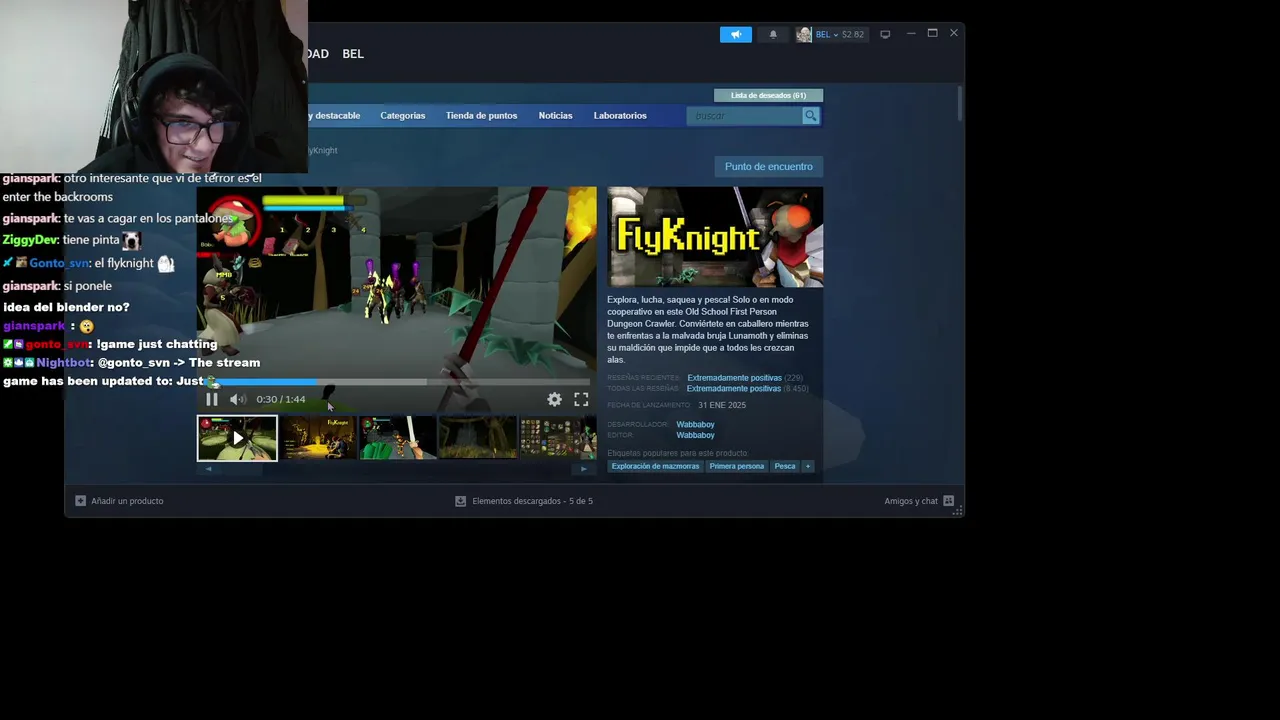1280x720 pixels.
Task: Switch to Big Picture mode via monitor icon
Action: [x=885, y=34]
